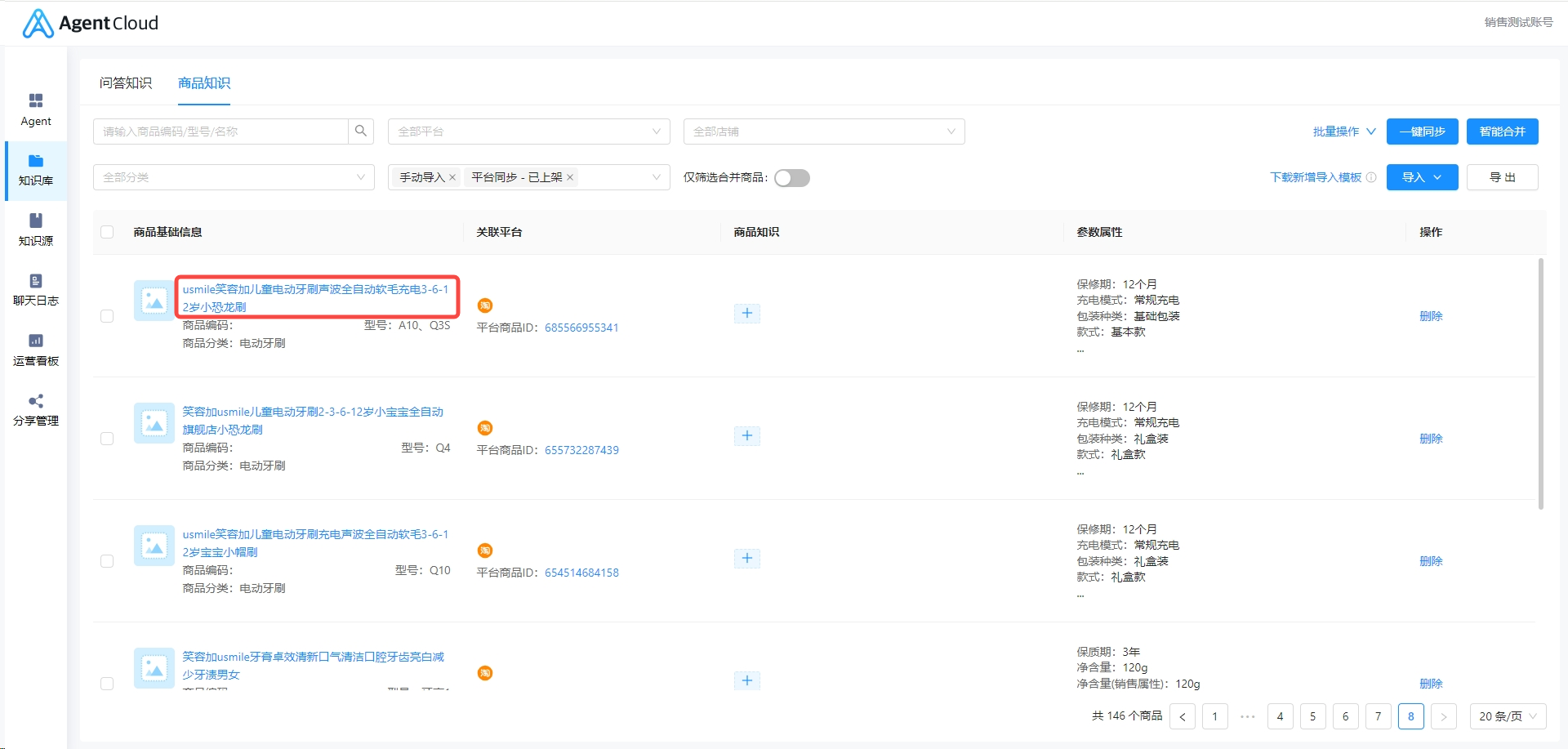Open the 导入 dropdown button
The height and width of the screenshot is (749, 1568).
[1422, 177]
